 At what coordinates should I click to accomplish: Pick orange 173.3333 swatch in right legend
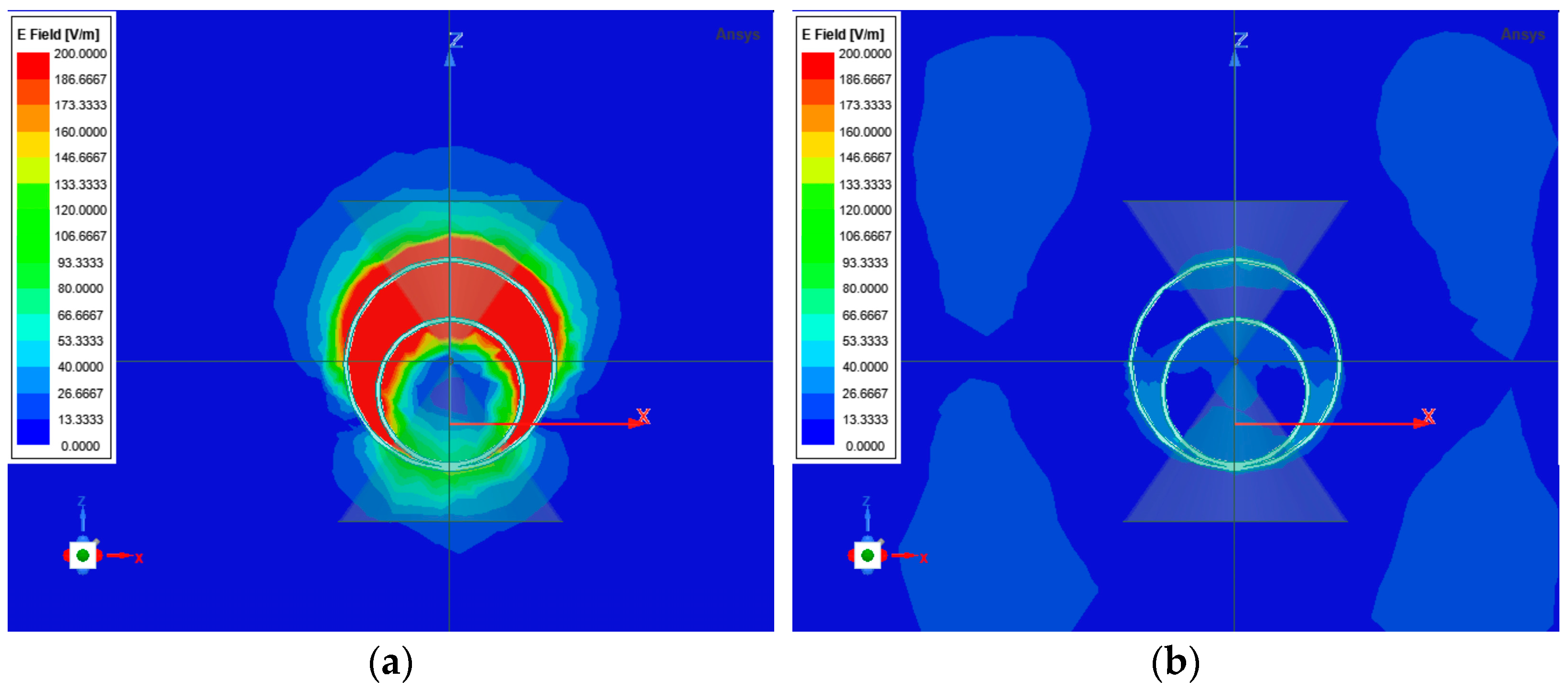pos(818,118)
